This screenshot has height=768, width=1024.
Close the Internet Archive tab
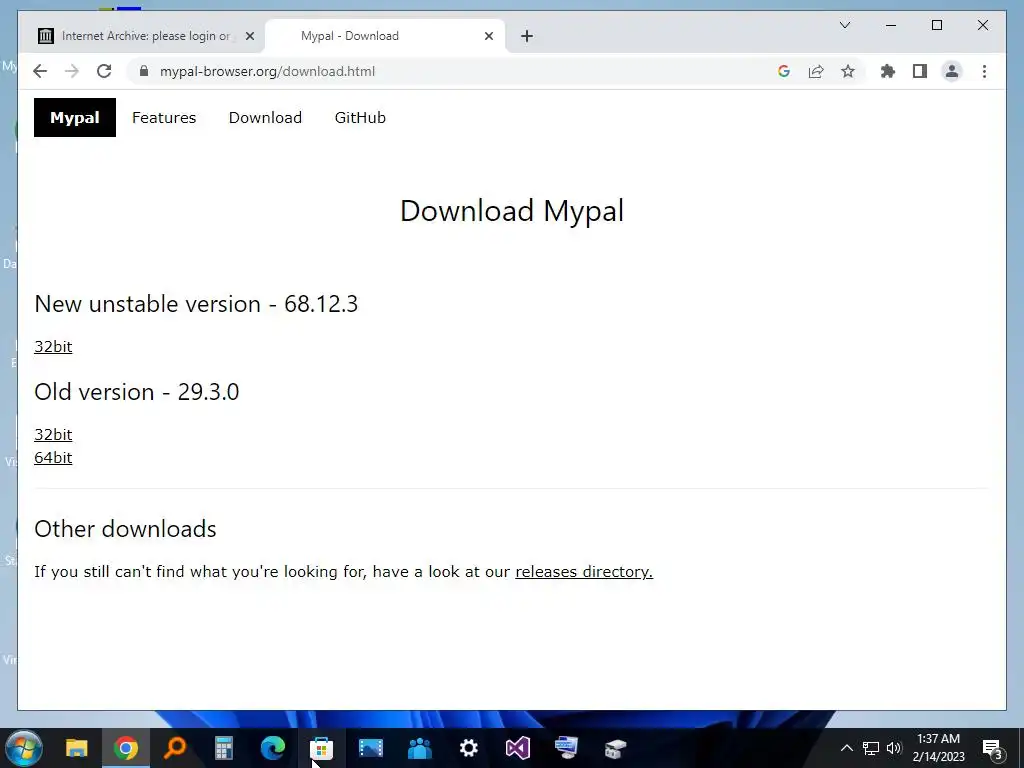[249, 36]
